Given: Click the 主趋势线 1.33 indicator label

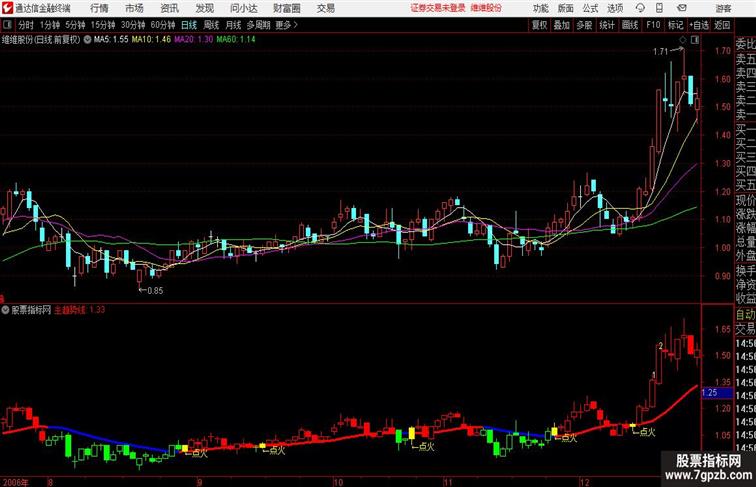Looking at the screenshot, I should [x=79, y=310].
